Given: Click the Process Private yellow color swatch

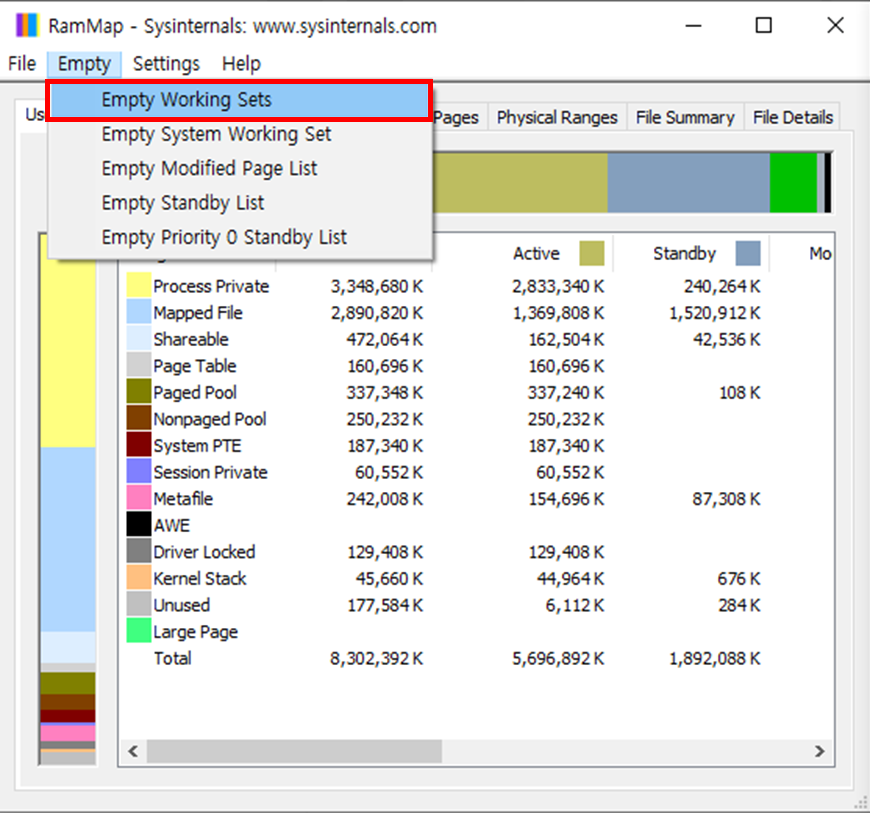Looking at the screenshot, I should pyautogui.click(x=139, y=286).
